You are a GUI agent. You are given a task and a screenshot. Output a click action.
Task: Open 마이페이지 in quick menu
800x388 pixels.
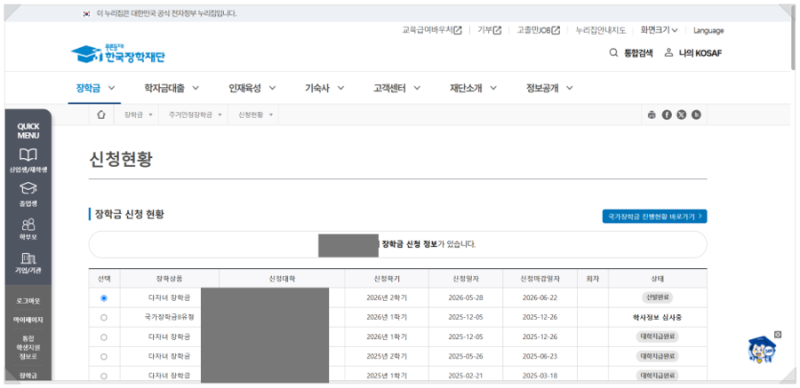pos(28,320)
